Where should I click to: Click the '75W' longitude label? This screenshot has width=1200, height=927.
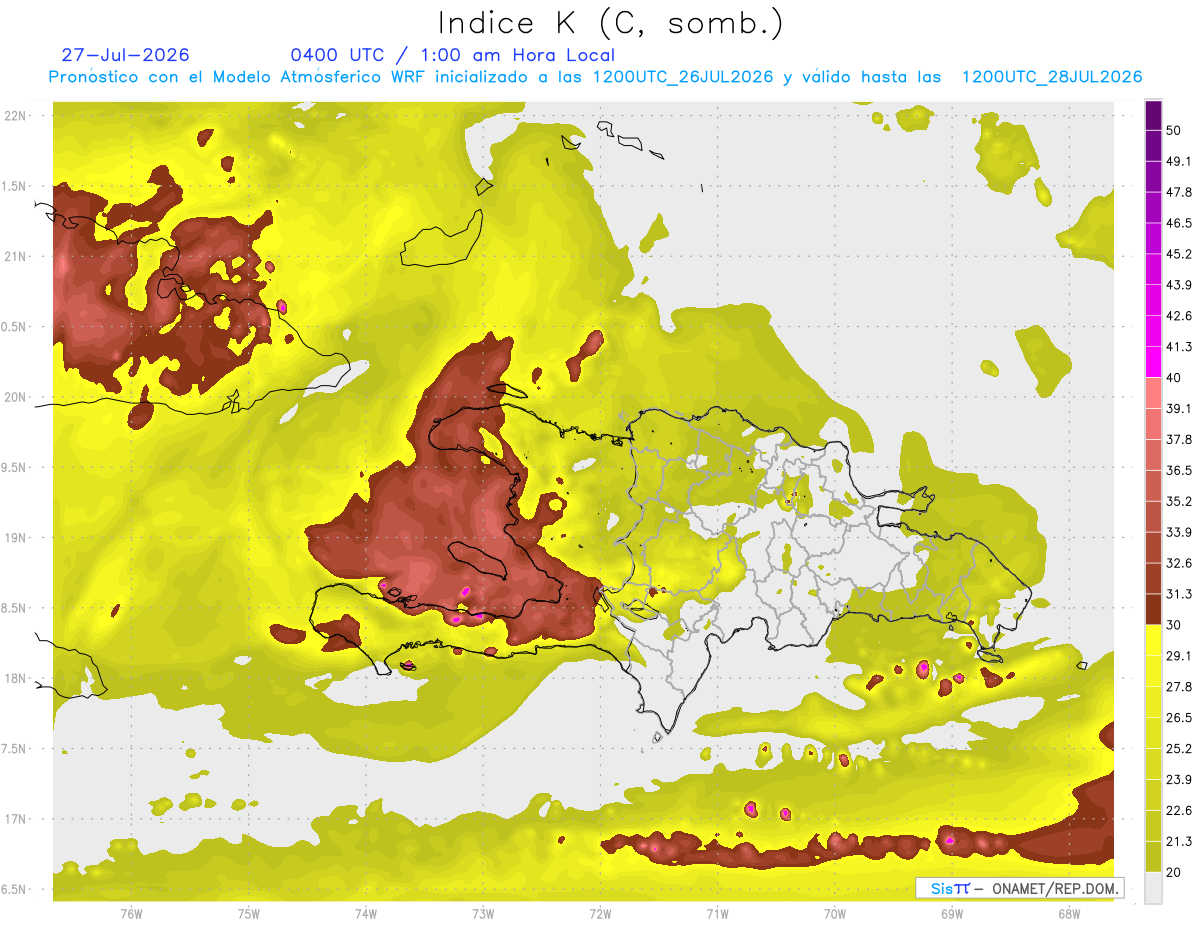pos(249,913)
